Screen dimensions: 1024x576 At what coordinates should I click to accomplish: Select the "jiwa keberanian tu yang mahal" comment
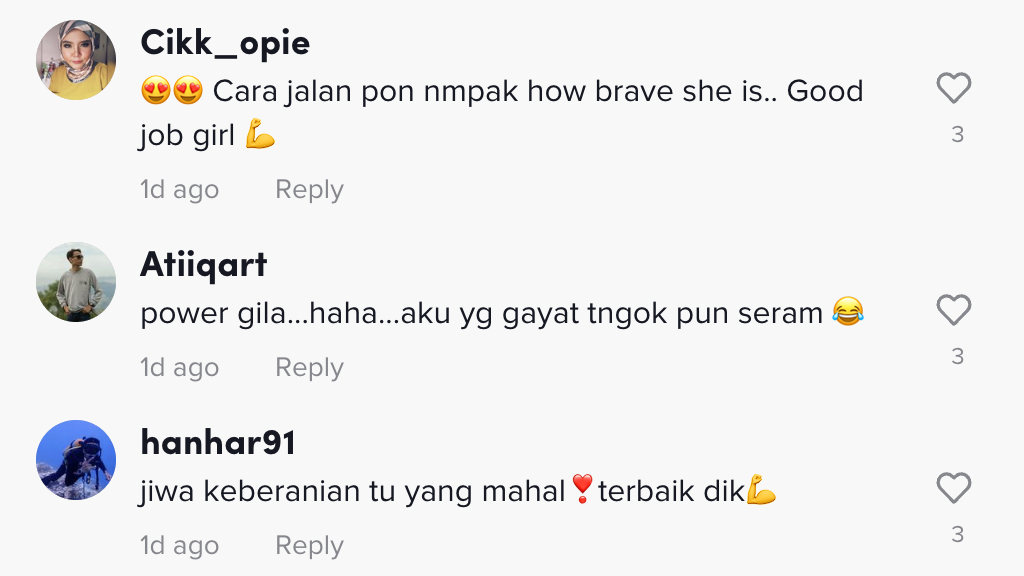pos(458,490)
